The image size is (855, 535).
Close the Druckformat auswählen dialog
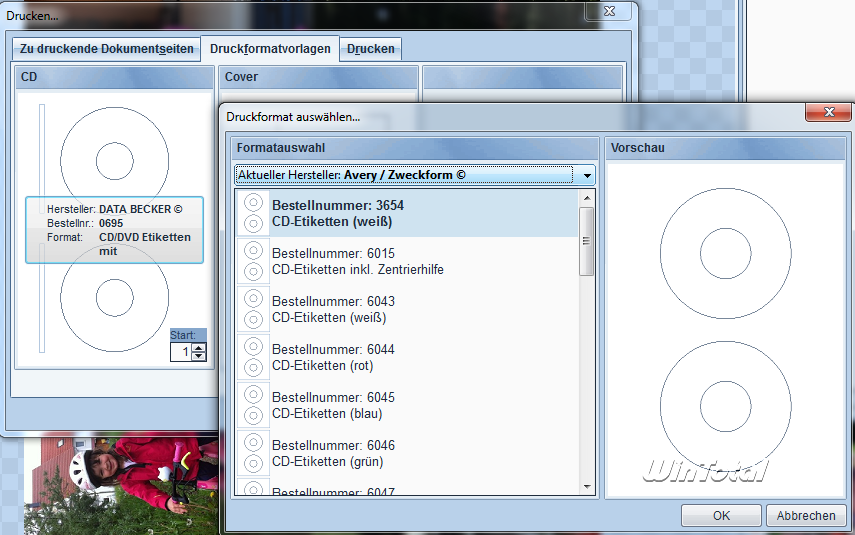click(829, 112)
